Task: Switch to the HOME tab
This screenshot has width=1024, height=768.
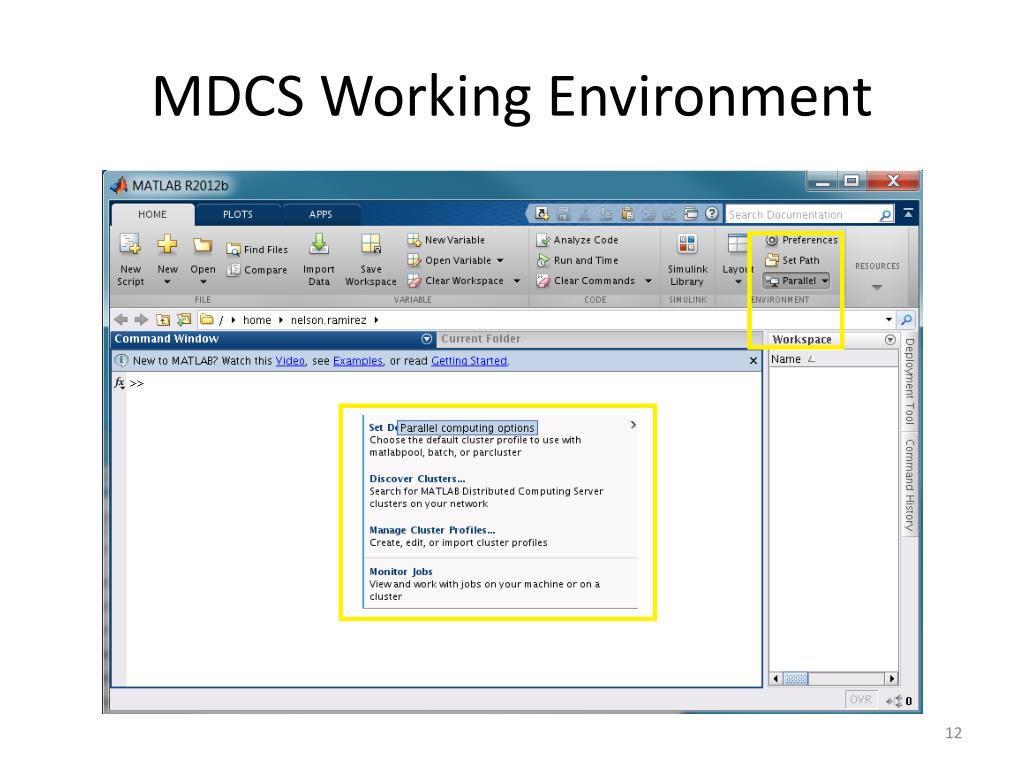Action: [x=153, y=214]
